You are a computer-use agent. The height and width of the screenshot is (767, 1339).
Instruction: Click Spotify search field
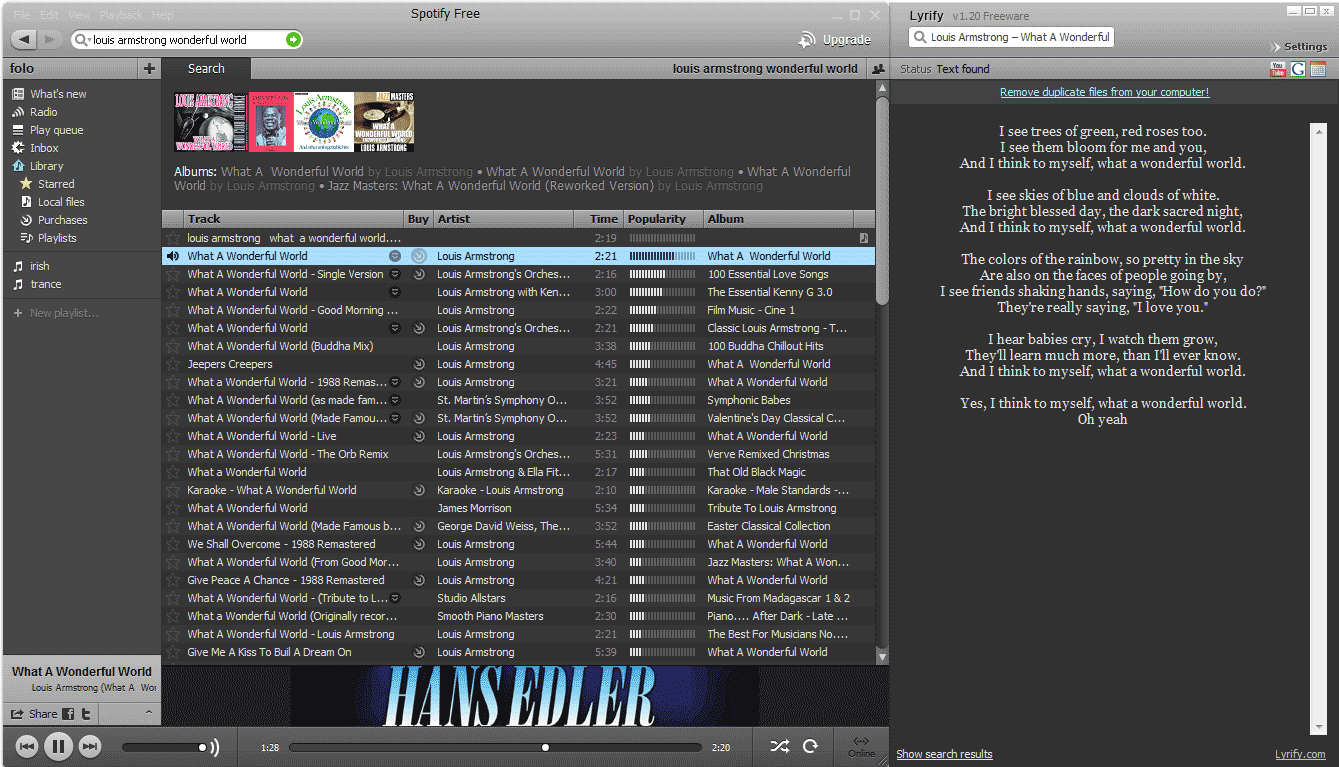coord(187,40)
